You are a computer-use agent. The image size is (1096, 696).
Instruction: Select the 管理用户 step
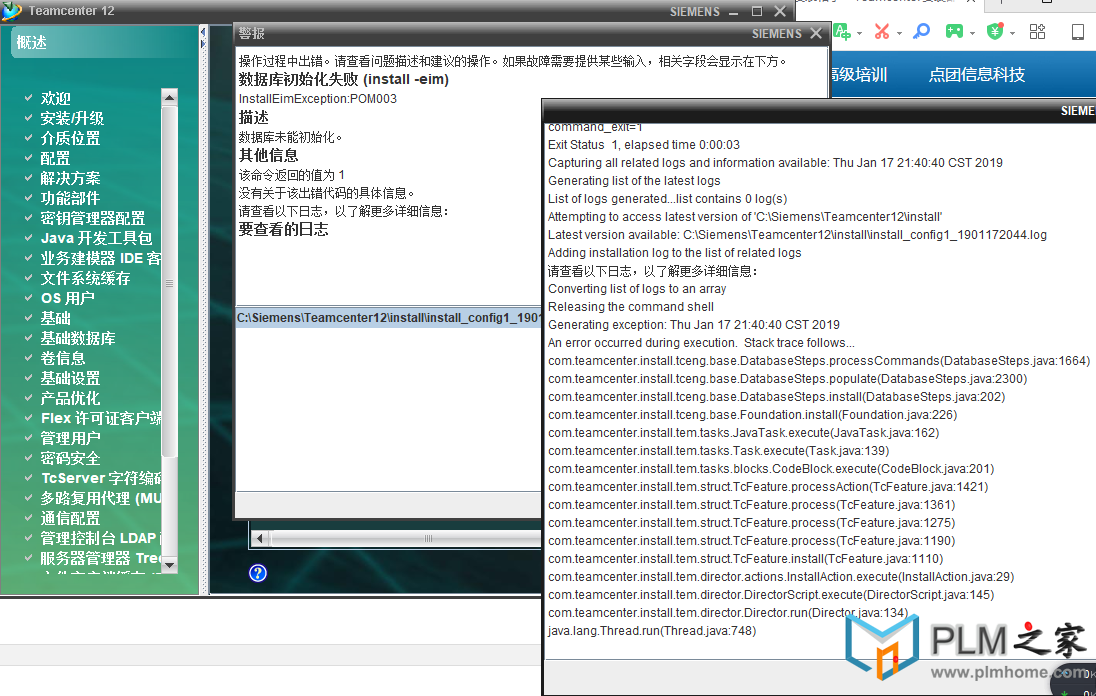70,439
